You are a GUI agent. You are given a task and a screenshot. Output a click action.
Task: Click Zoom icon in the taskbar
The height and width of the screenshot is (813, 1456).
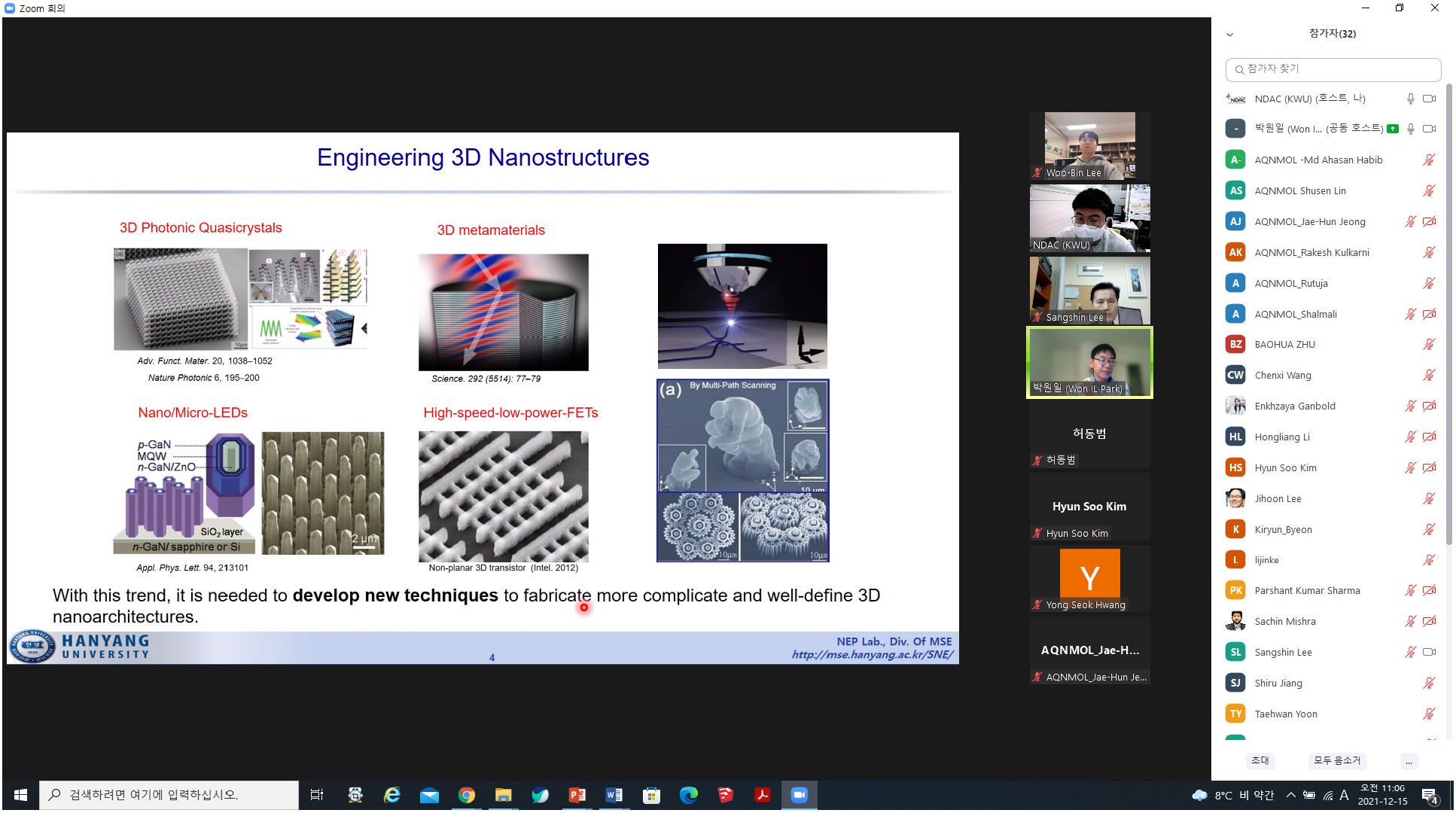pos(799,795)
